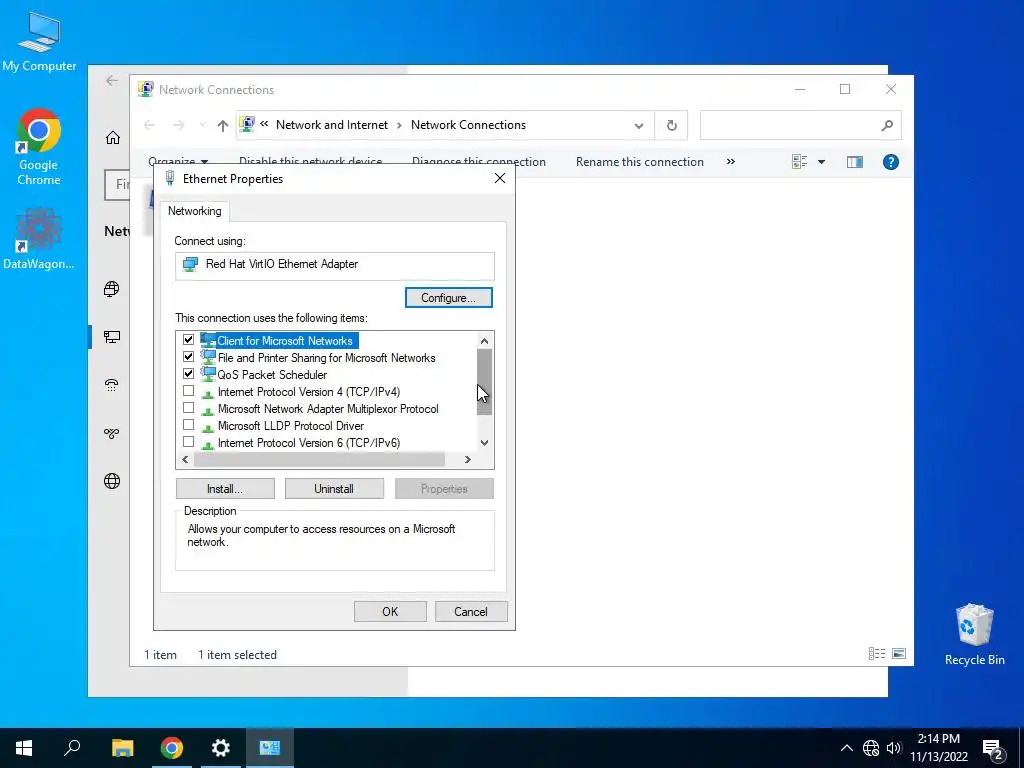This screenshot has width=1024, height=768.
Task: Refresh the Network Connections folder
Action: pos(671,125)
